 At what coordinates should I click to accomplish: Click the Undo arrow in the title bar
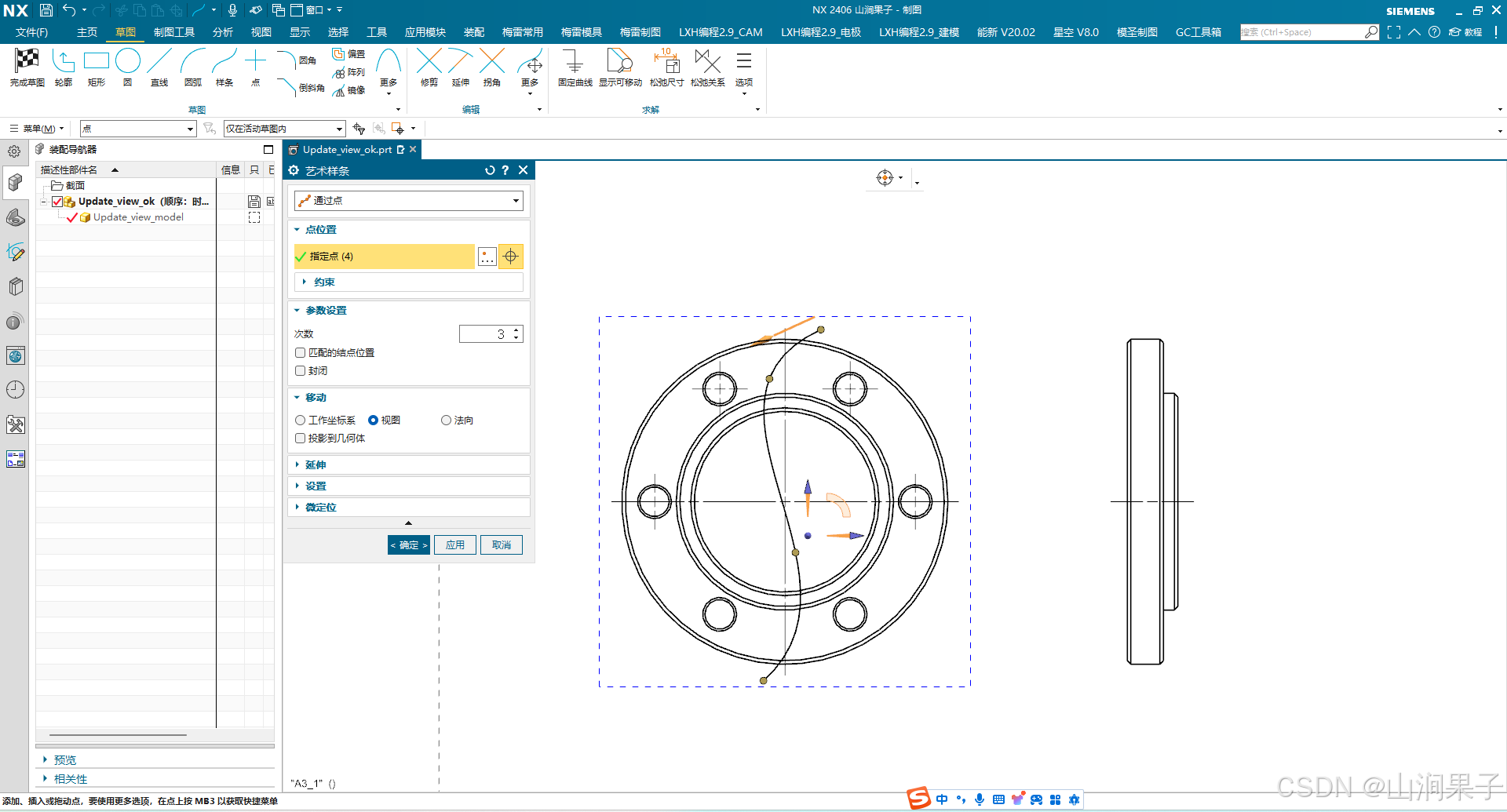click(69, 10)
